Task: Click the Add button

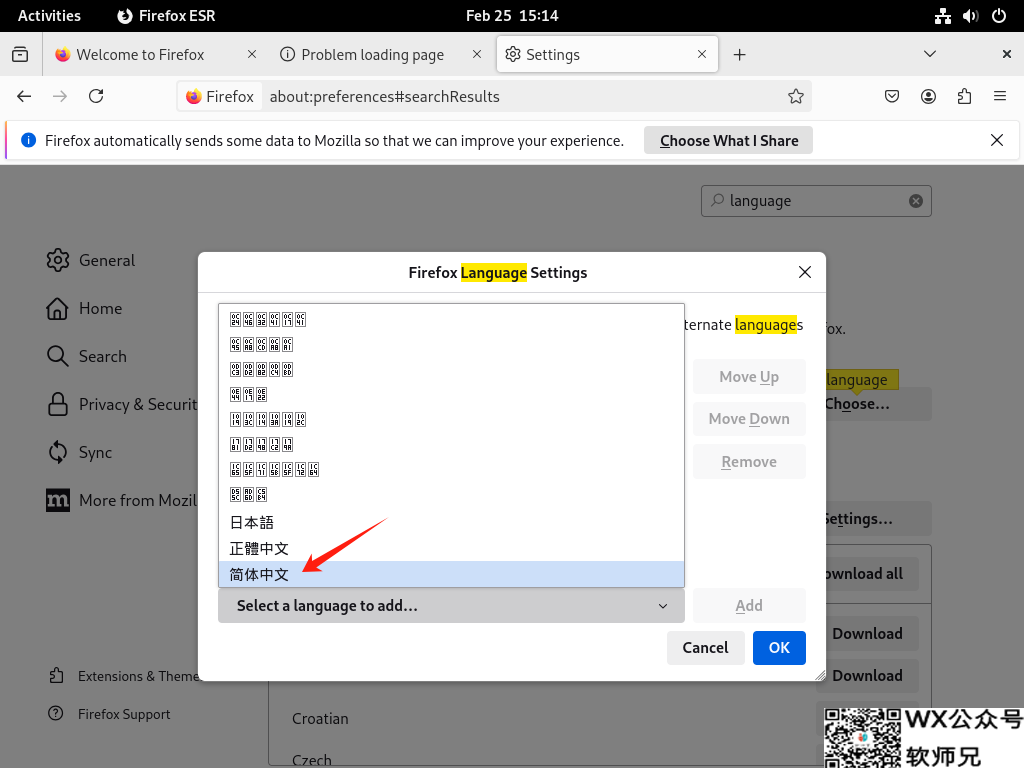Action: [x=749, y=605]
